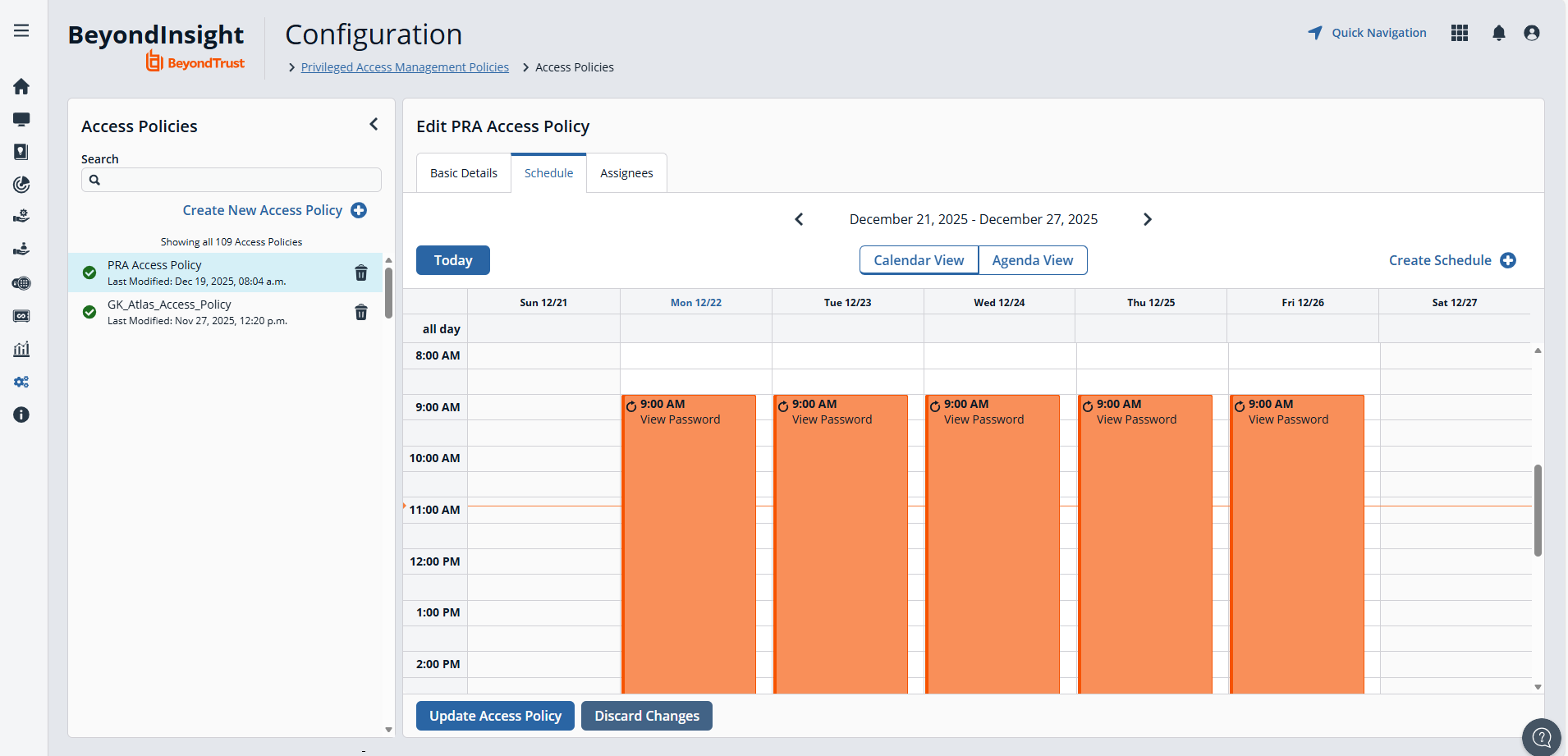This screenshot has width=1568, height=756.
Task: Open the safe icon in sidebar
Action: click(x=21, y=316)
